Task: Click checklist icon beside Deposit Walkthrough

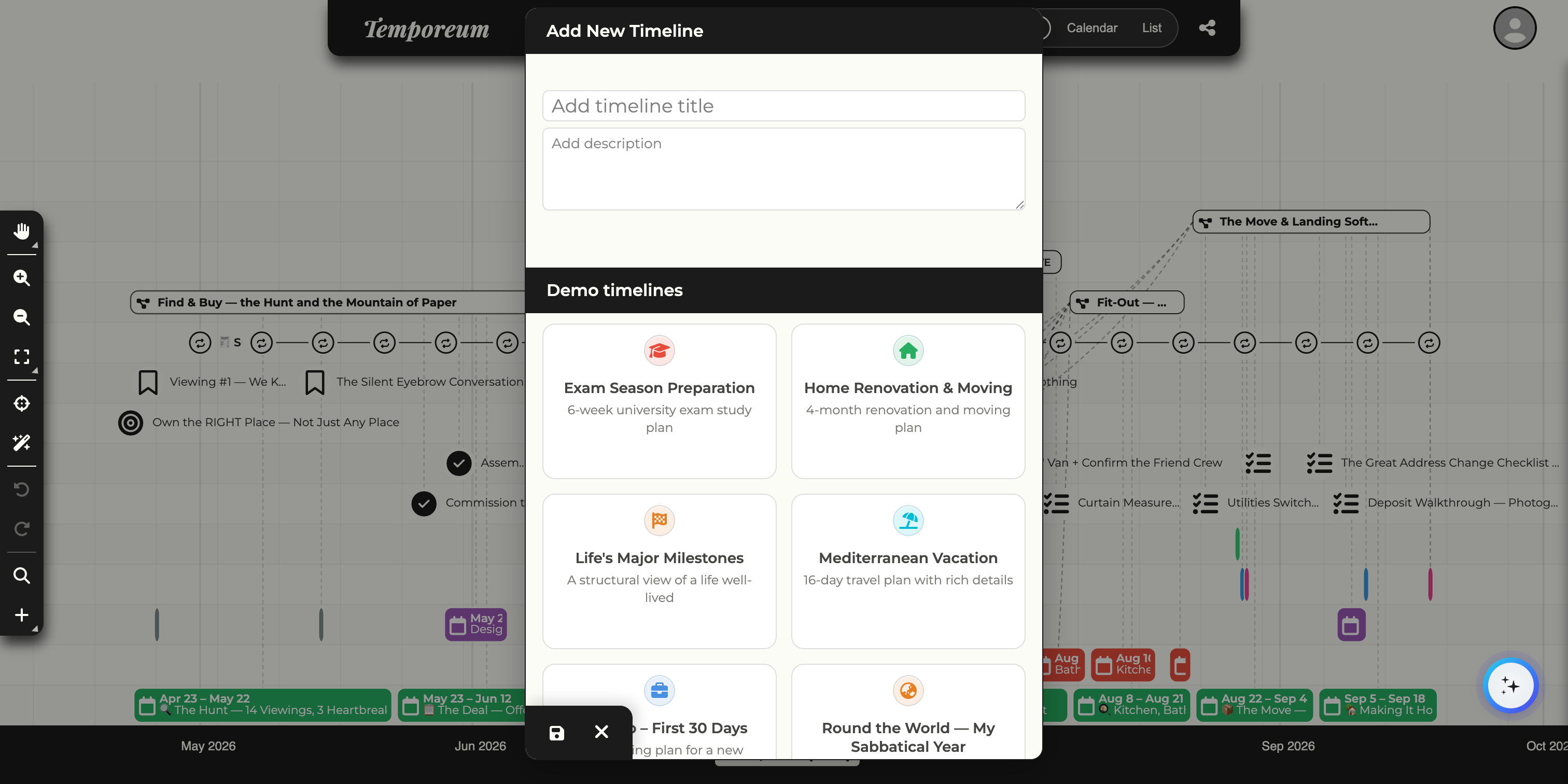Action: 1346,503
